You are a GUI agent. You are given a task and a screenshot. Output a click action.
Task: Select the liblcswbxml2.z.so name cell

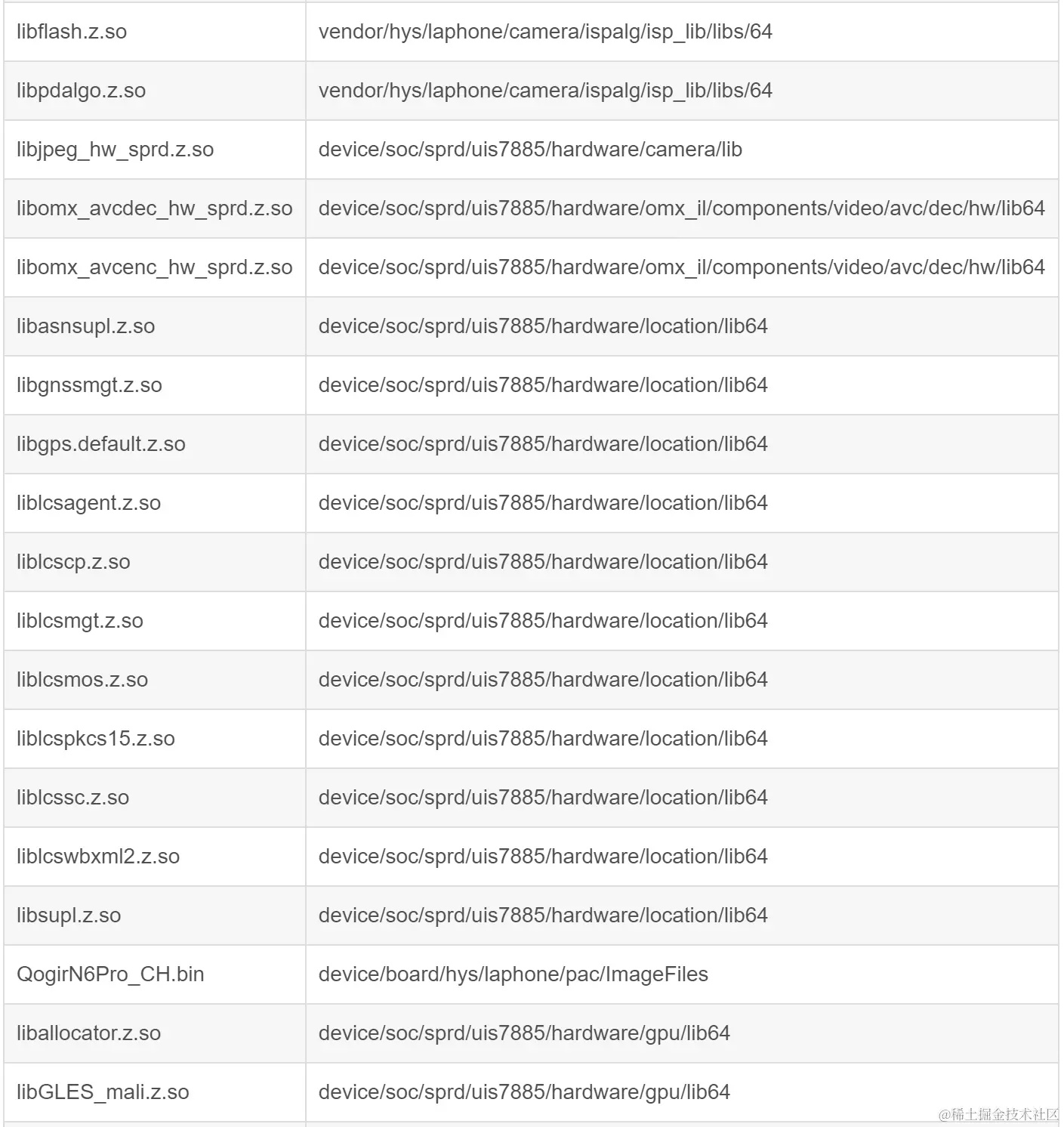tap(97, 857)
